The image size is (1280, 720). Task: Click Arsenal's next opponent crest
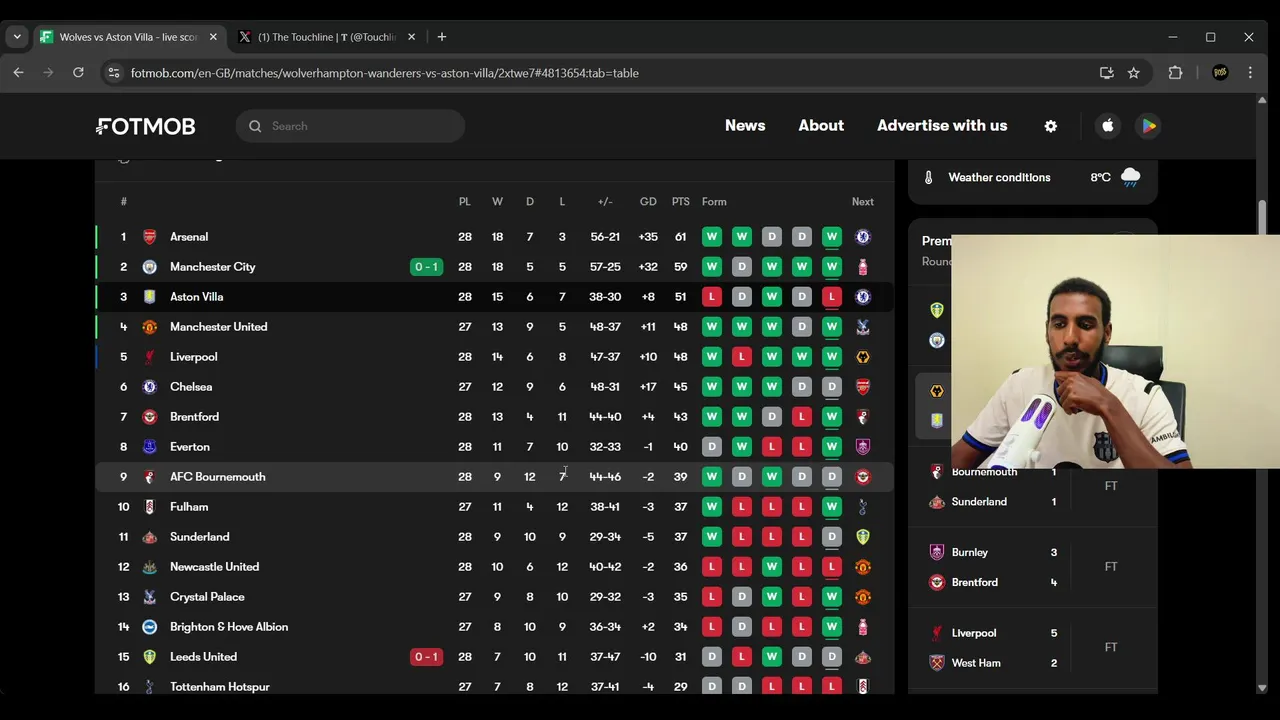pyautogui.click(x=863, y=237)
